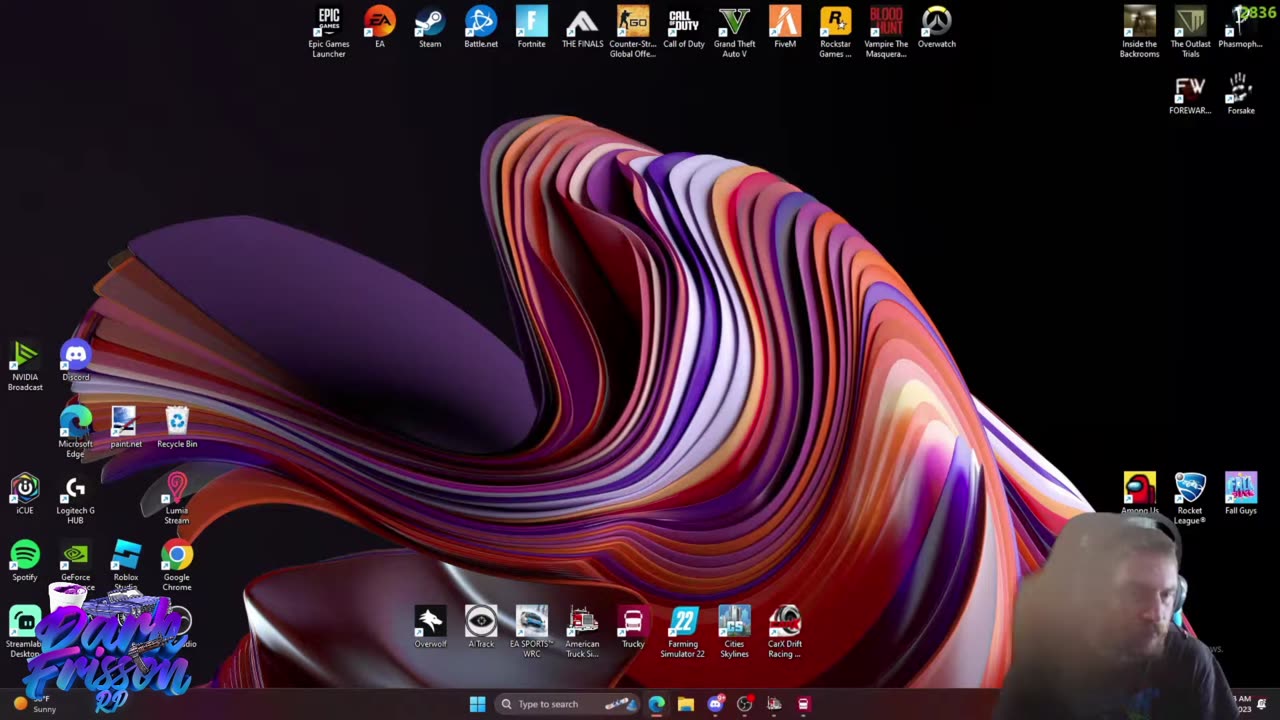Click the Spotify desktop icon

point(25,561)
